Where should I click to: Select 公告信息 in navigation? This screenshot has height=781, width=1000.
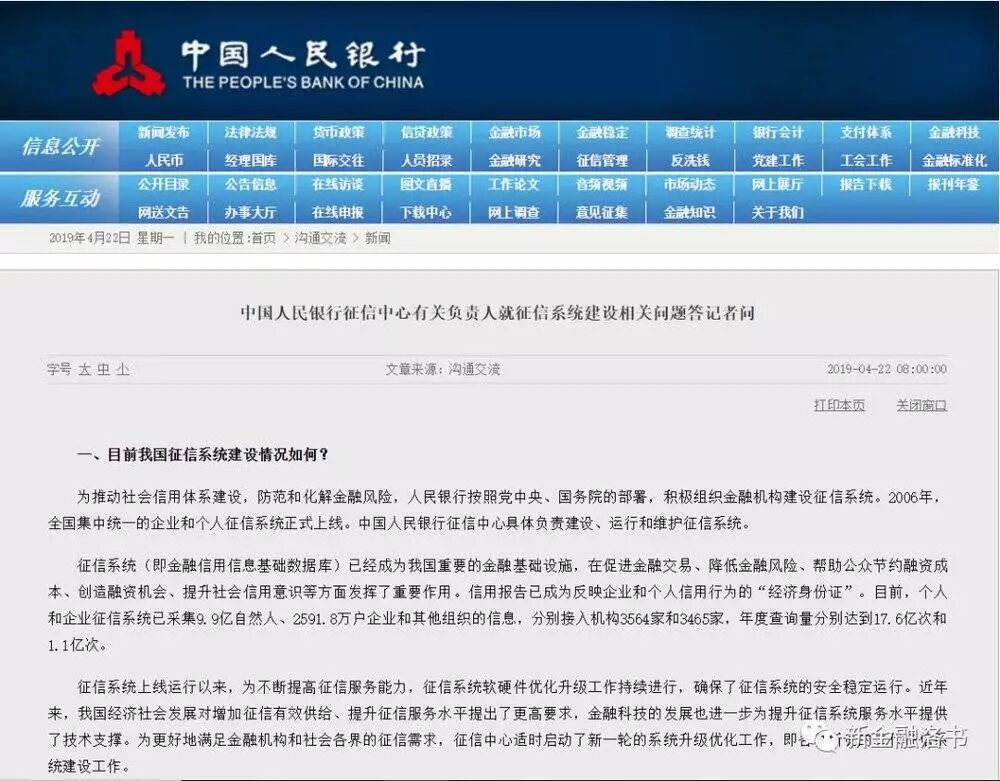251,185
